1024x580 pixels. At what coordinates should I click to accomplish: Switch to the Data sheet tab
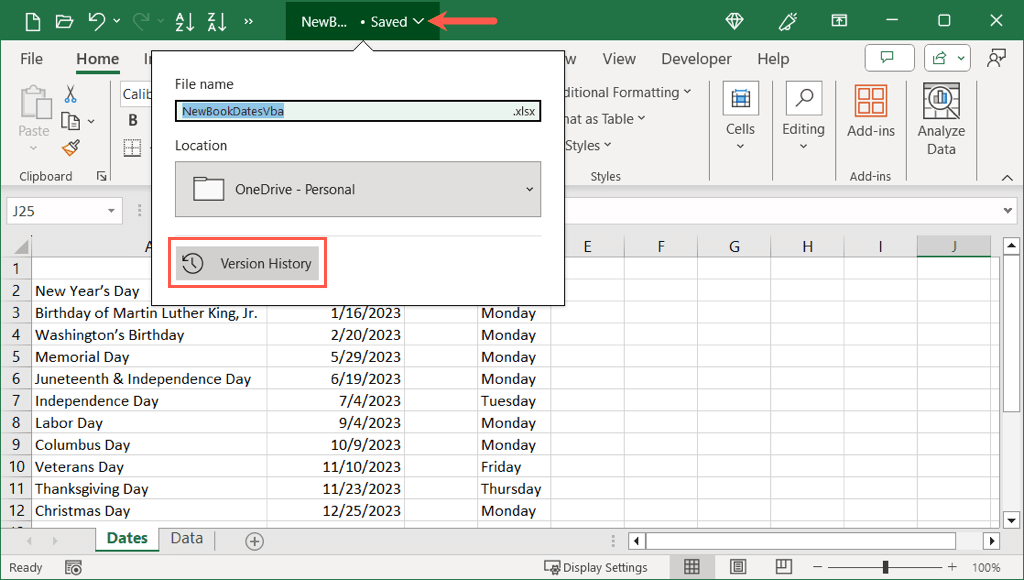point(186,538)
